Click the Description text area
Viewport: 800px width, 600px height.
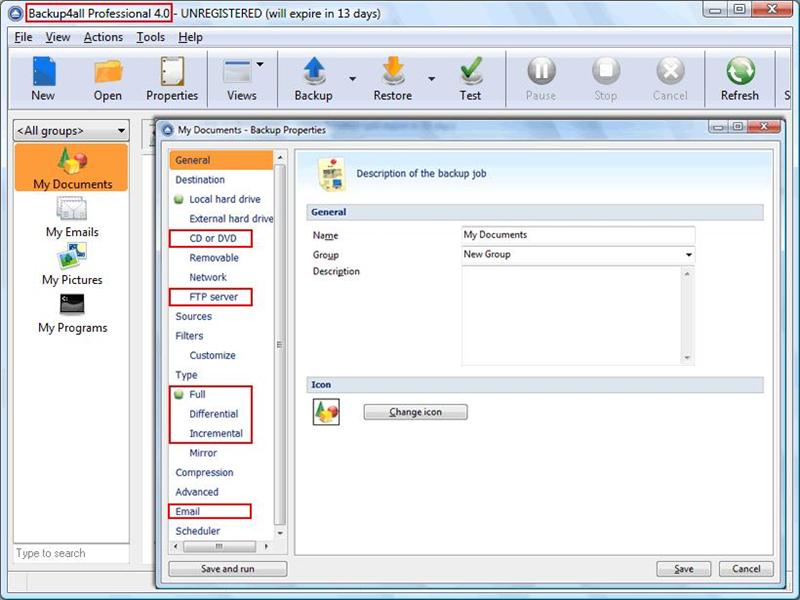tap(572, 315)
